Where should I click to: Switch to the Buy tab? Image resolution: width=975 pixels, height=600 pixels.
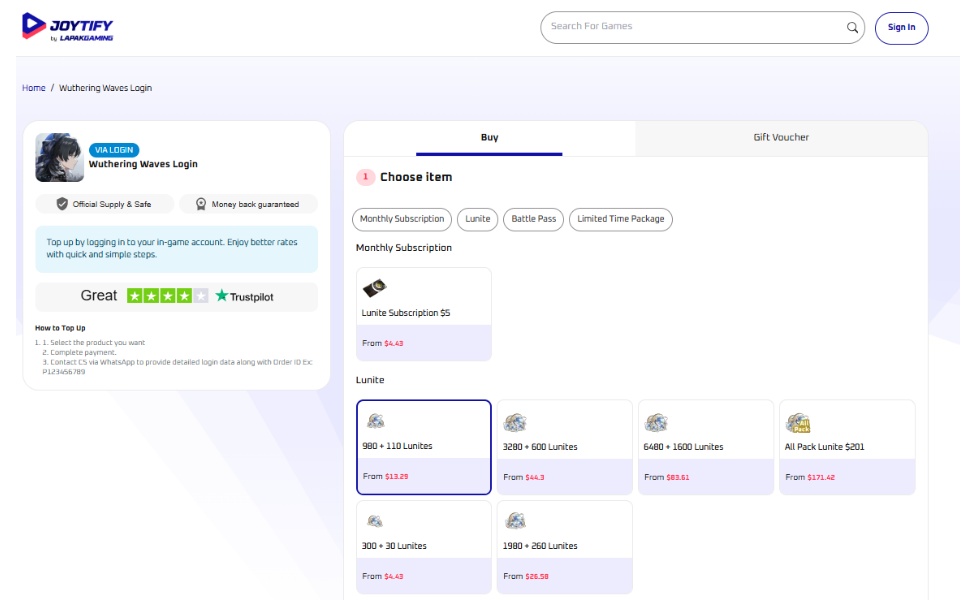489,138
